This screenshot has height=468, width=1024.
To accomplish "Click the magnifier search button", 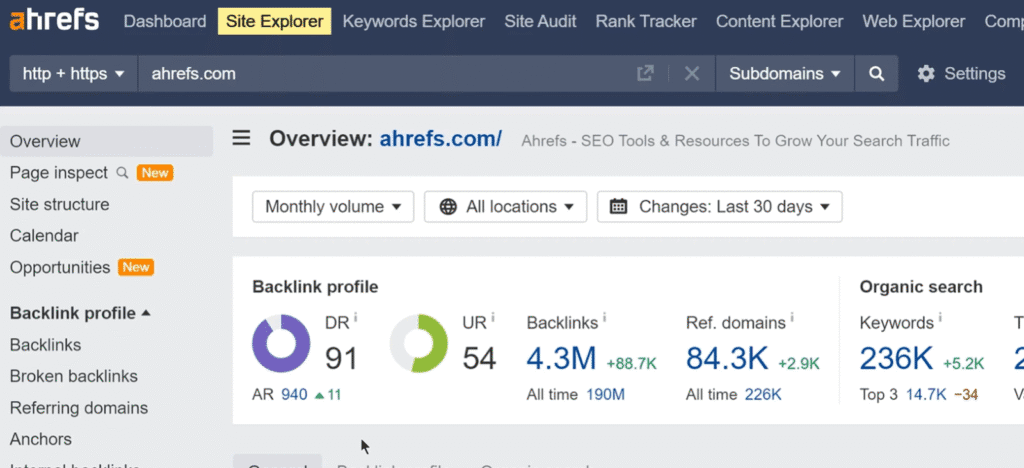I will pyautogui.click(x=876, y=74).
